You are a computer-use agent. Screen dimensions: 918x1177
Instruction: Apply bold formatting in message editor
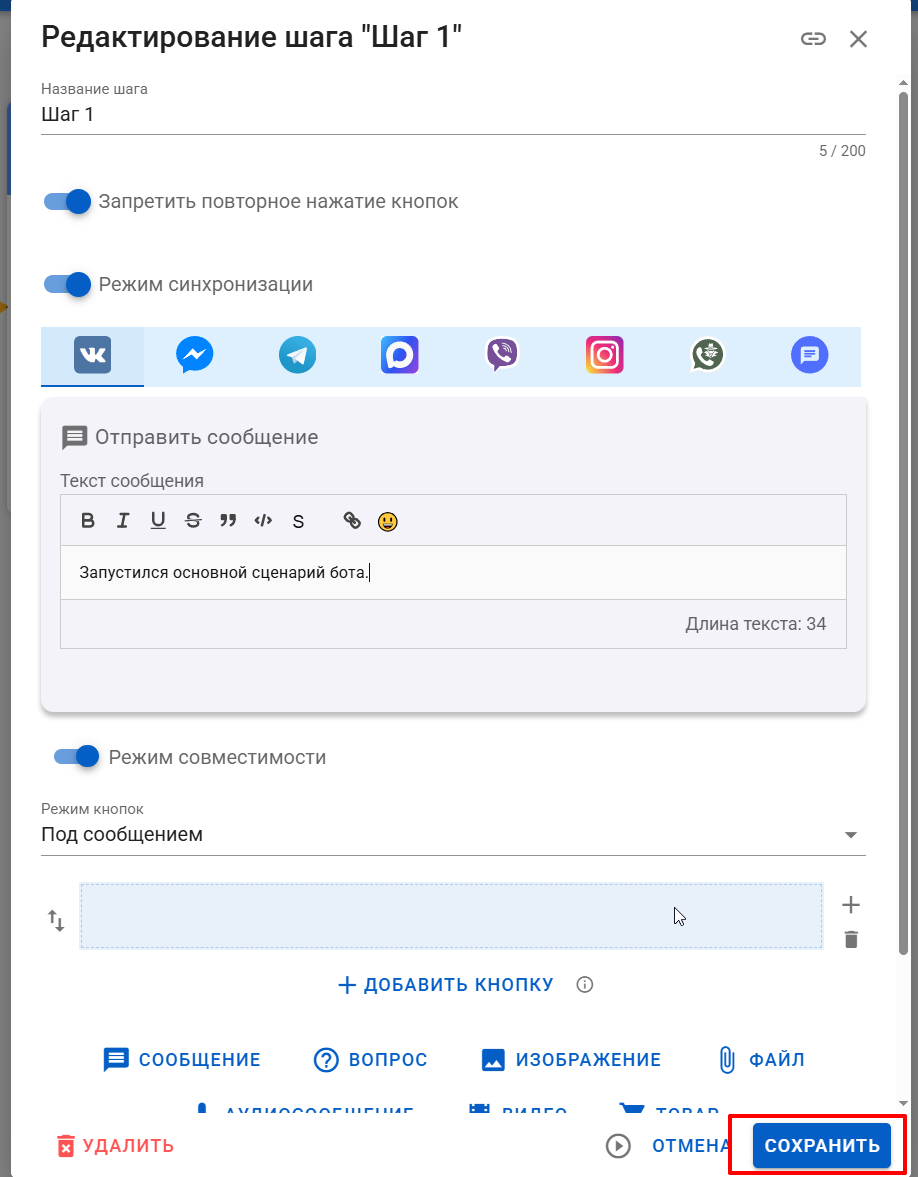(x=88, y=520)
